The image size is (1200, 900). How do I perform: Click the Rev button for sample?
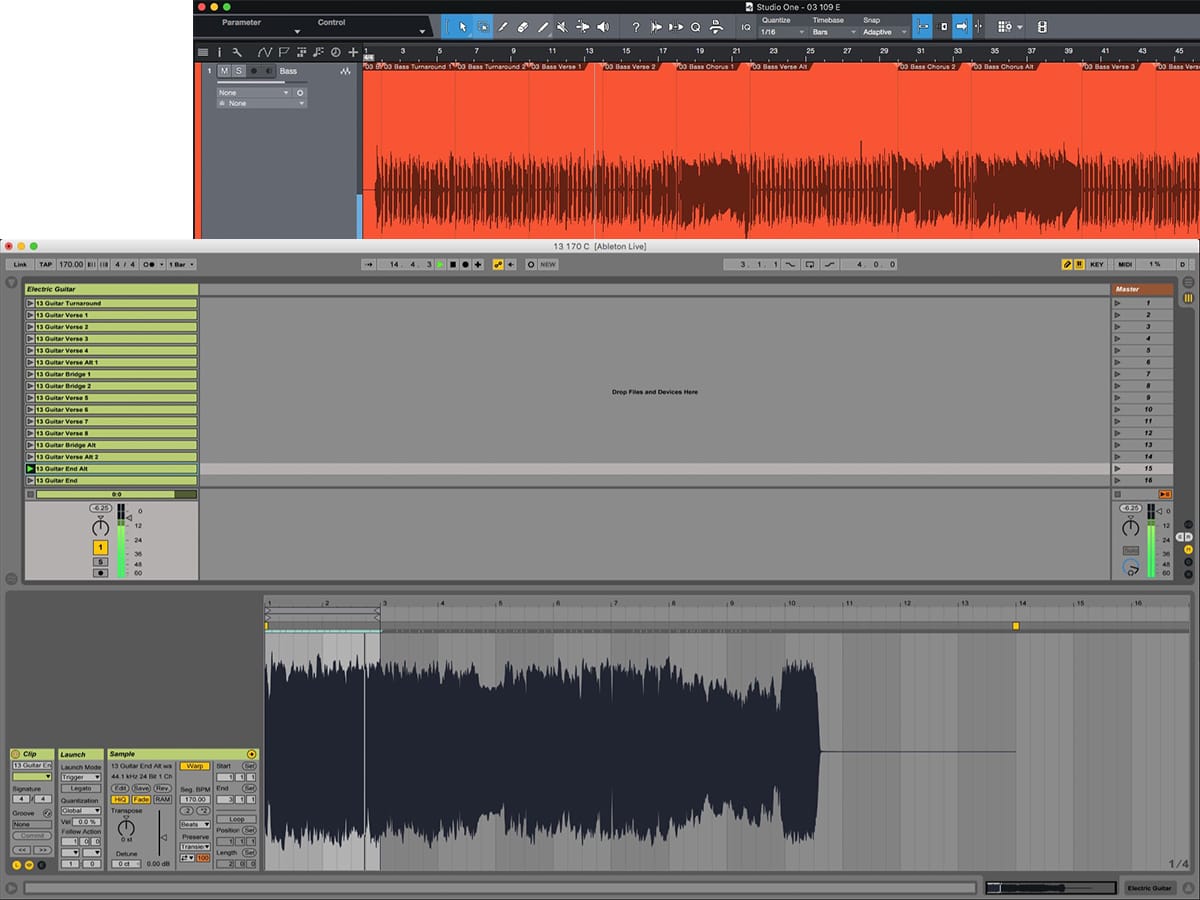click(x=162, y=788)
